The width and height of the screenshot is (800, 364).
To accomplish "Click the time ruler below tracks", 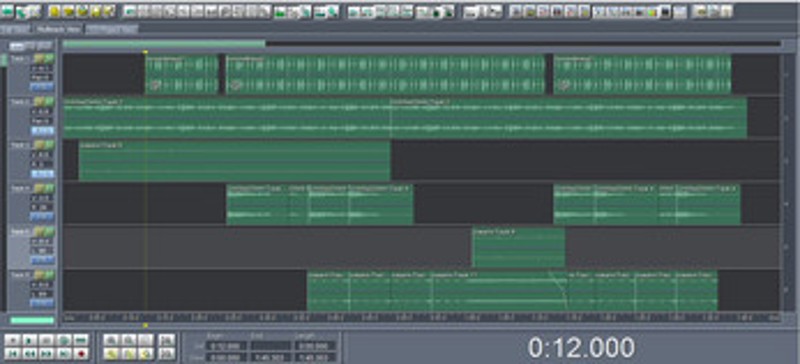I will [421, 317].
